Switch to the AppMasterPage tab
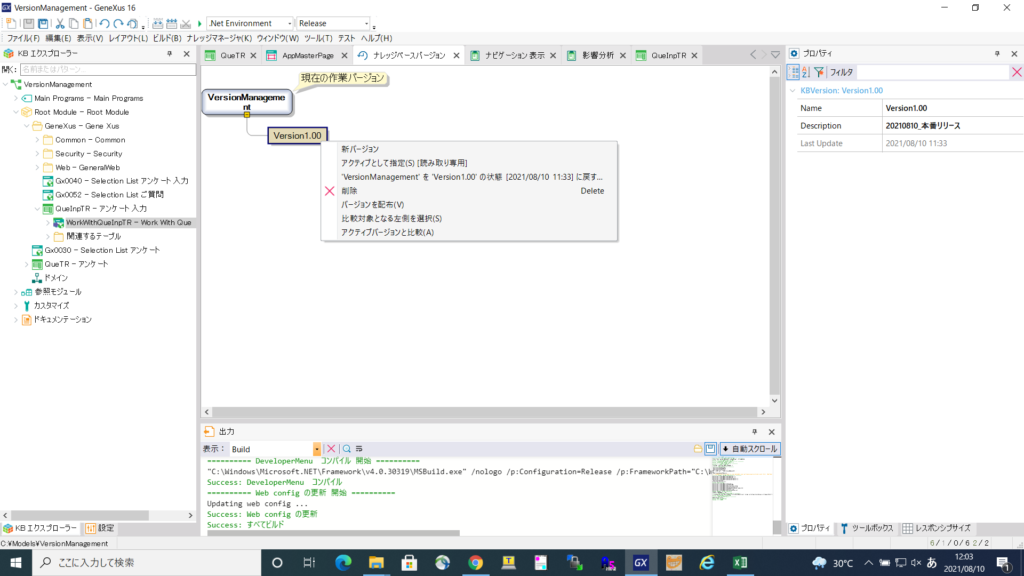Image resolution: width=1024 pixels, height=576 pixels. pos(308,56)
